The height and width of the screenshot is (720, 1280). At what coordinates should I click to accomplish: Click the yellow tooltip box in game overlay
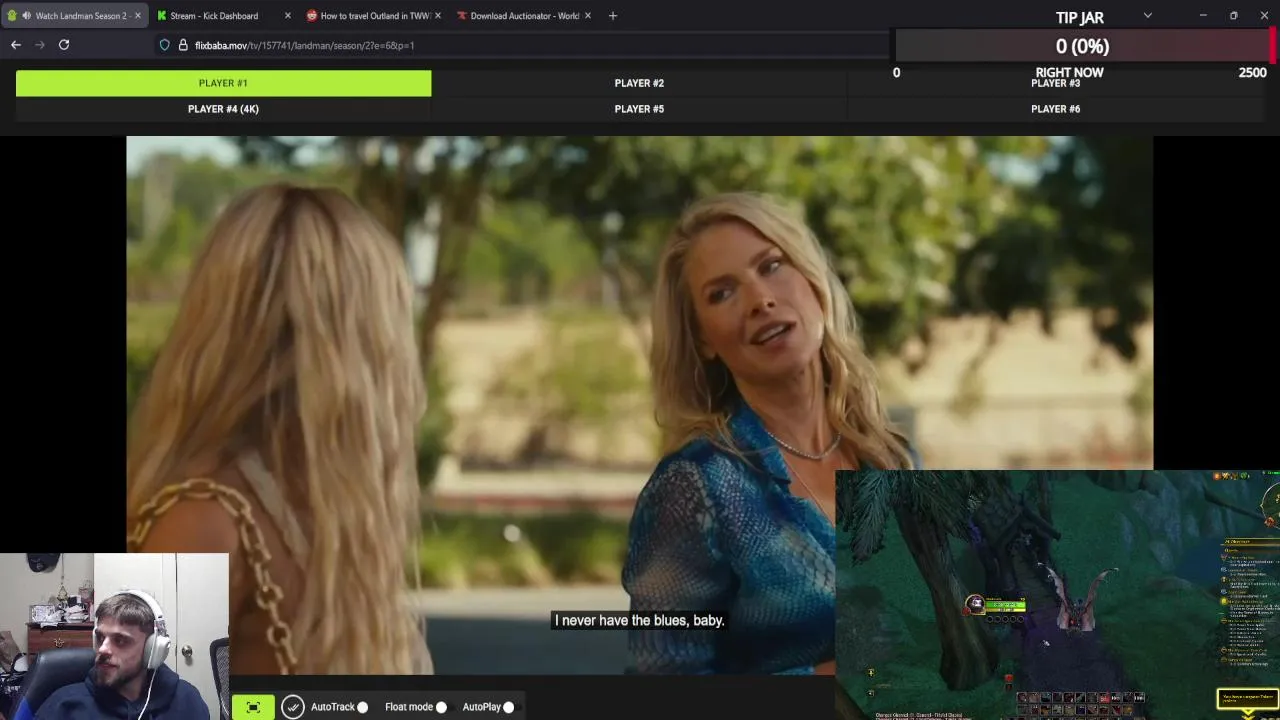(1246, 698)
